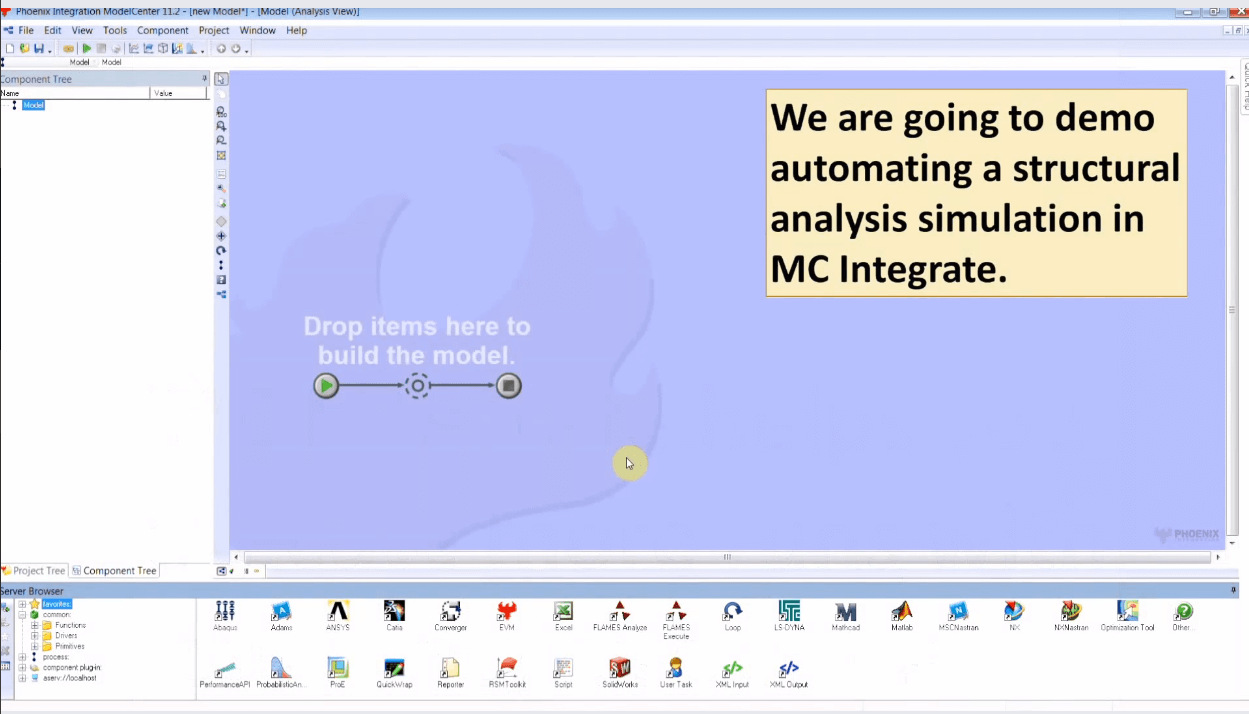Select the Model item in Component Tree

[x=34, y=105]
